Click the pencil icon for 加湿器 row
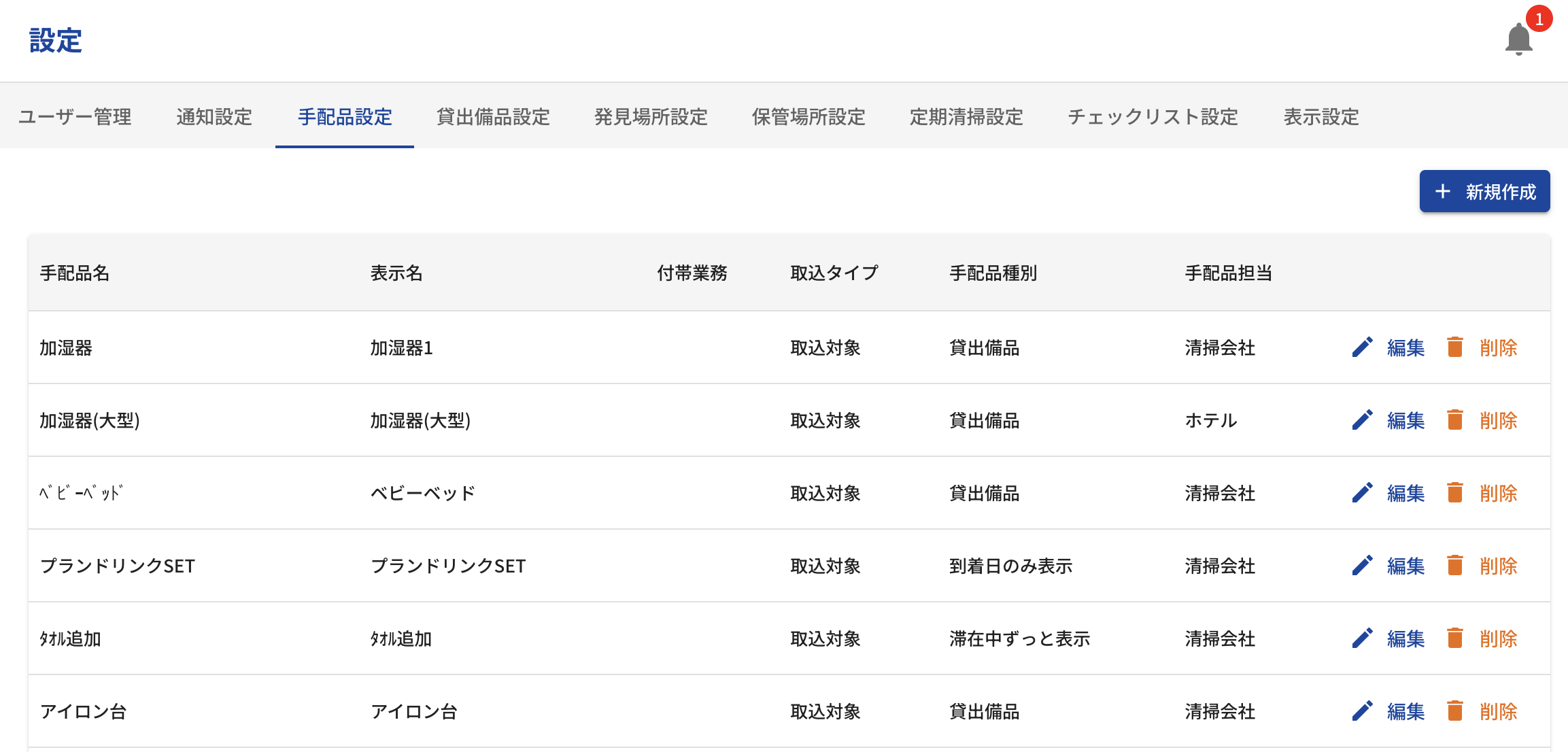The image size is (1568, 752). pos(1362,347)
